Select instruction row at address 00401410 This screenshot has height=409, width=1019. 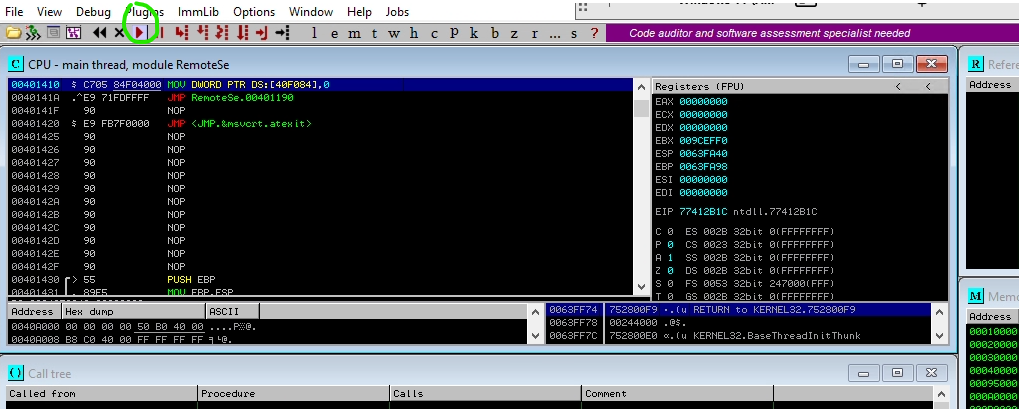pos(320,85)
